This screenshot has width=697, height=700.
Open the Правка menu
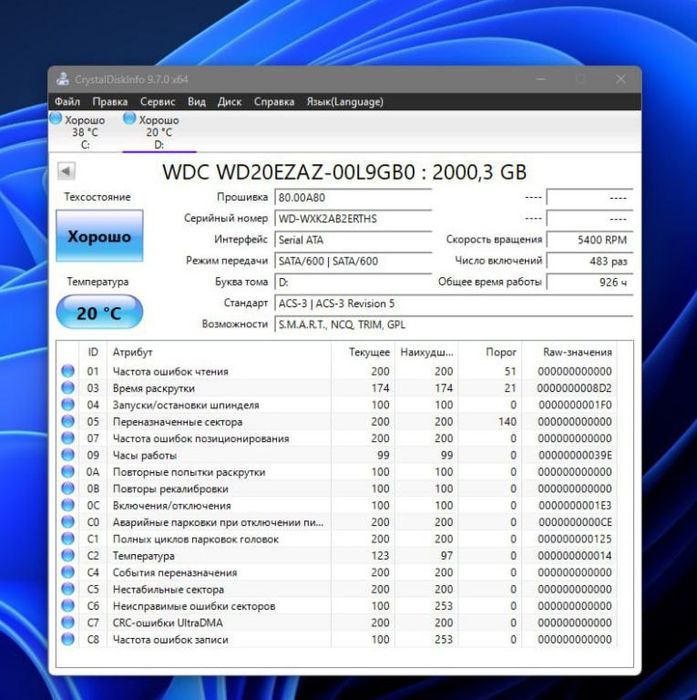pyautogui.click(x=110, y=102)
